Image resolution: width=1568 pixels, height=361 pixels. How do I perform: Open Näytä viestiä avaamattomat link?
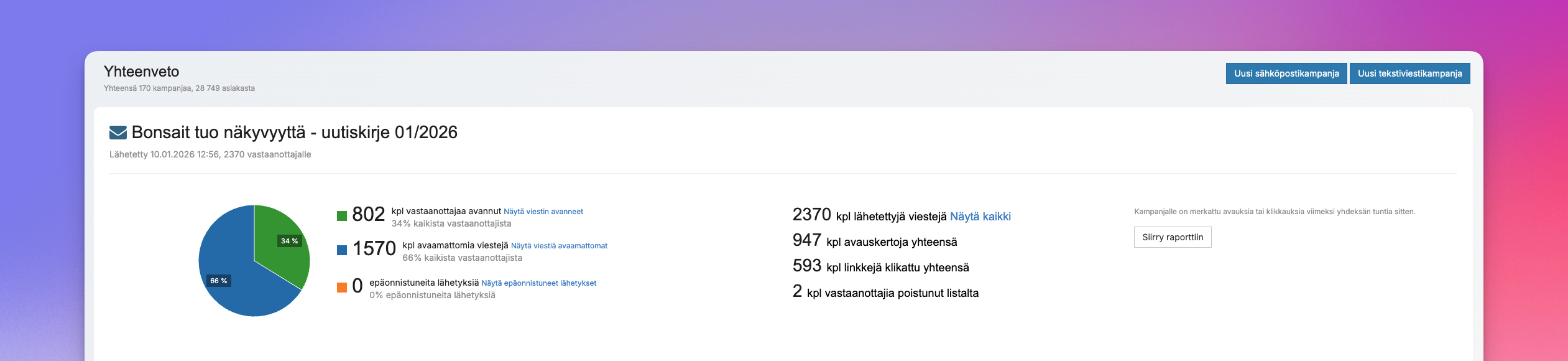[x=558, y=246]
